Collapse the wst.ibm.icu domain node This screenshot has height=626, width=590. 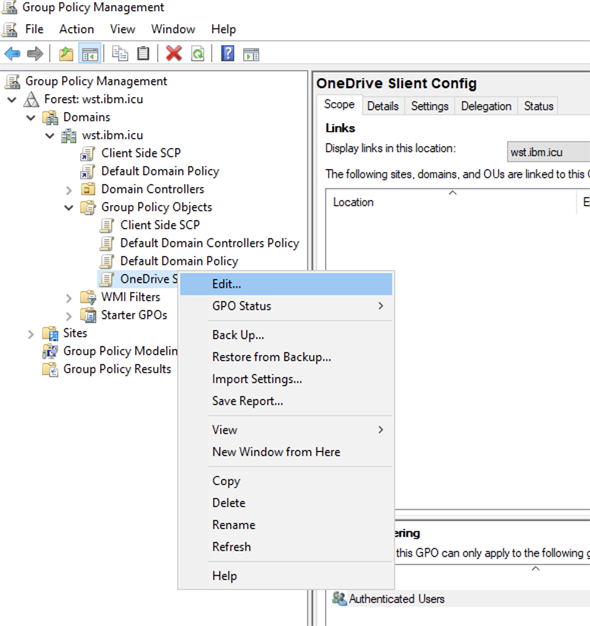click(50, 136)
